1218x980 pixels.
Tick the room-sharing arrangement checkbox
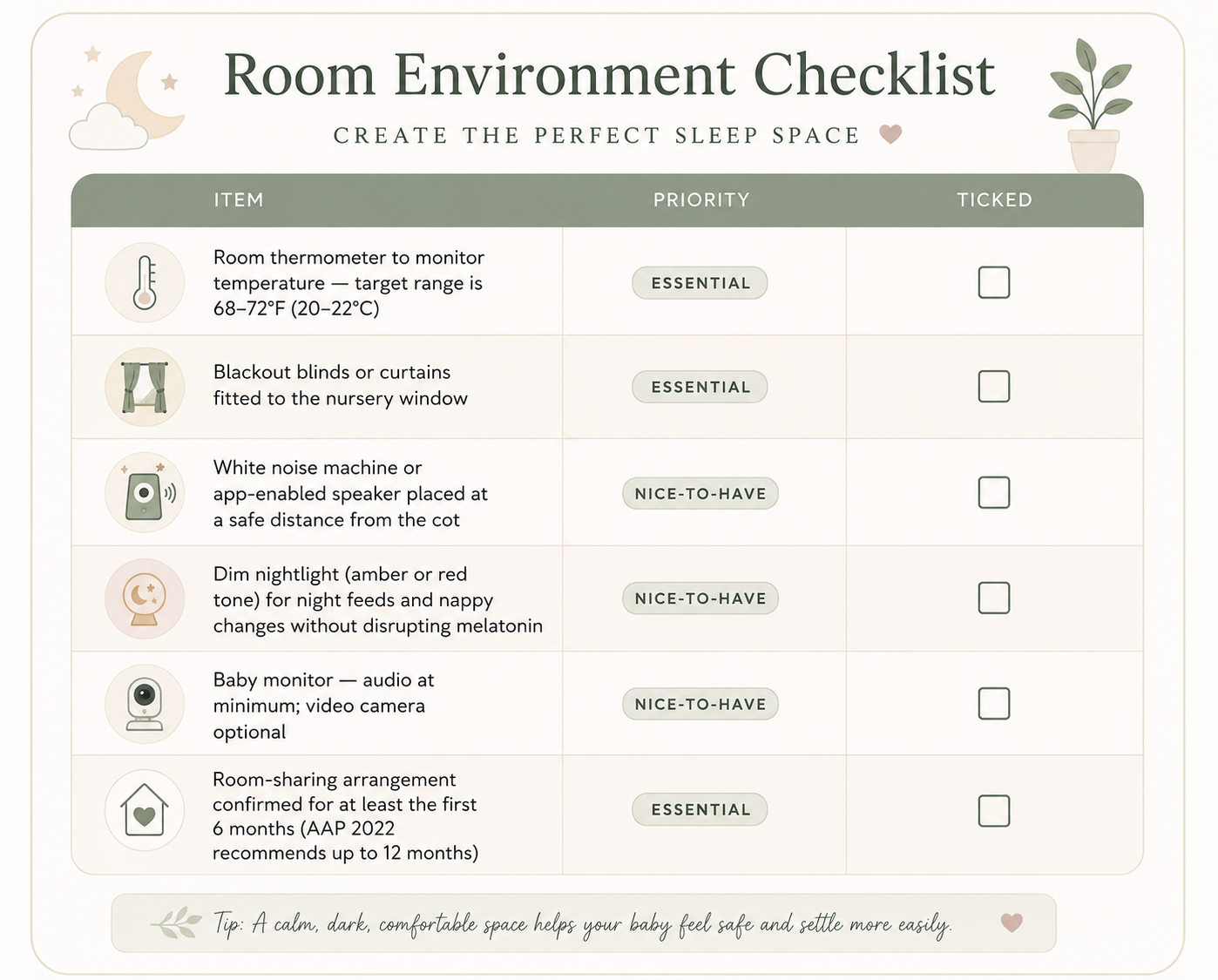pyautogui.click(x=994, y=810)
